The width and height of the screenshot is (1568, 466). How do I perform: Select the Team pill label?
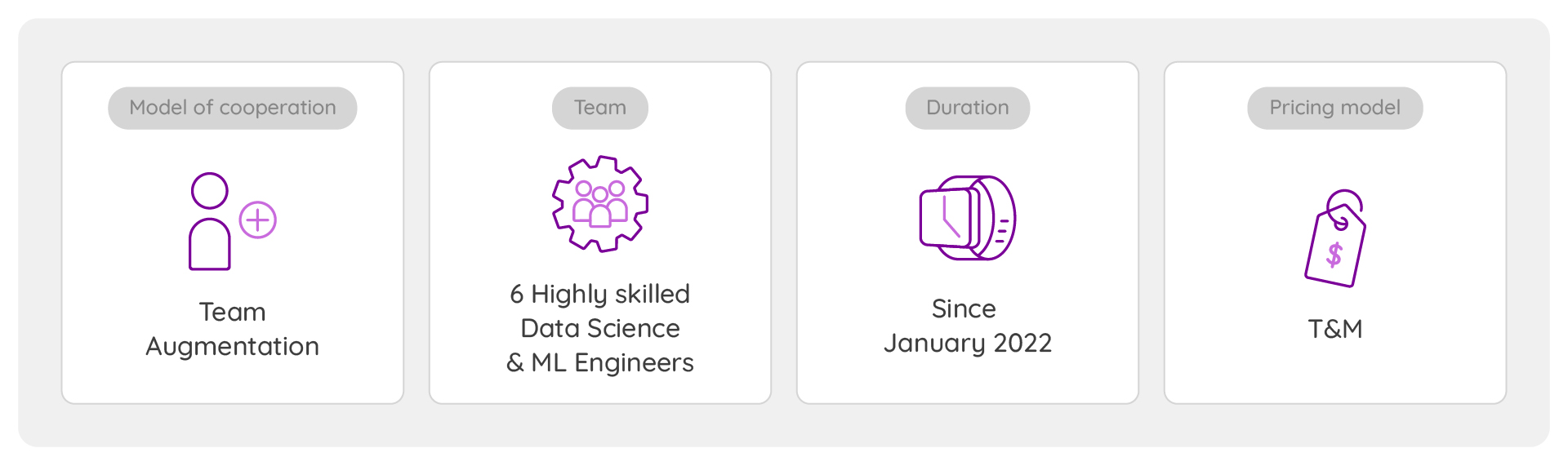tap(600, 108)
